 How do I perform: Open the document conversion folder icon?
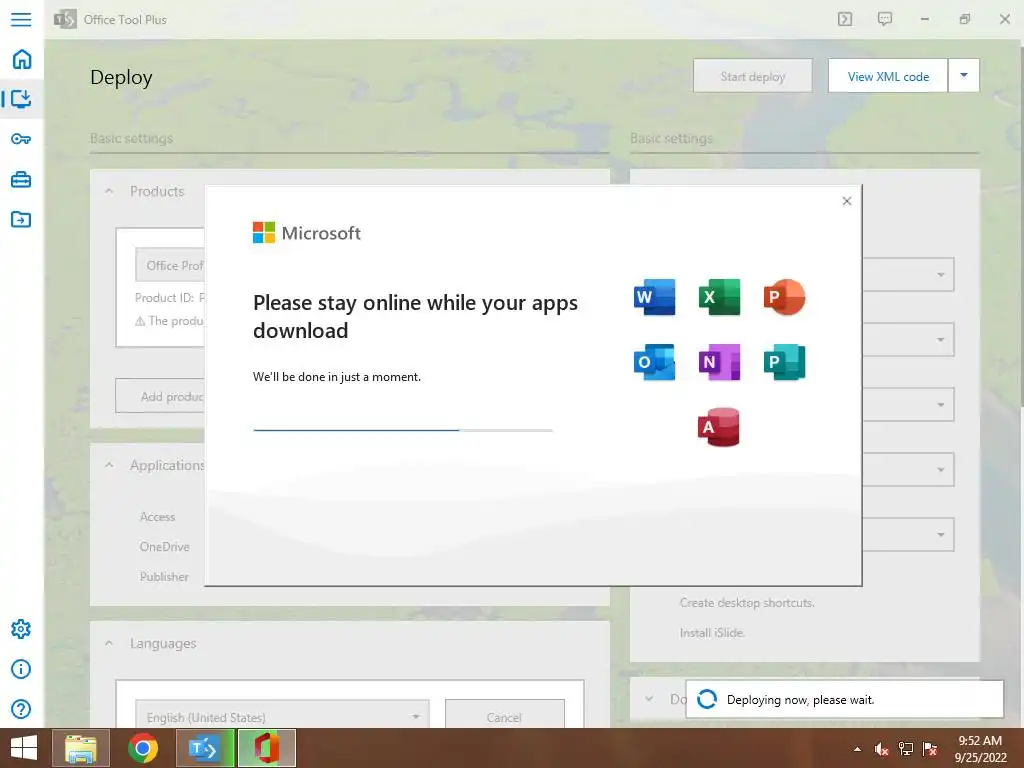tap(21, 219)
